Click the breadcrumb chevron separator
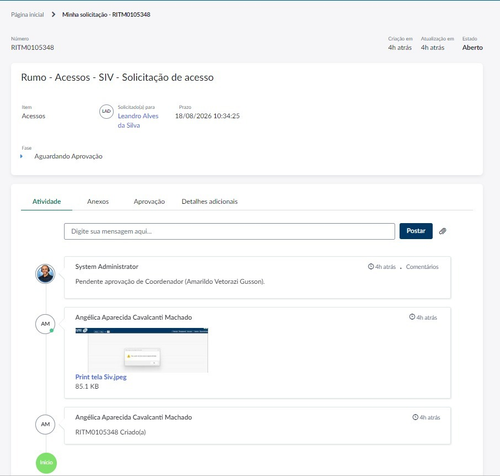Image resolution: width=500 pixels, height=476 pixels. click(x=53, y=14)
